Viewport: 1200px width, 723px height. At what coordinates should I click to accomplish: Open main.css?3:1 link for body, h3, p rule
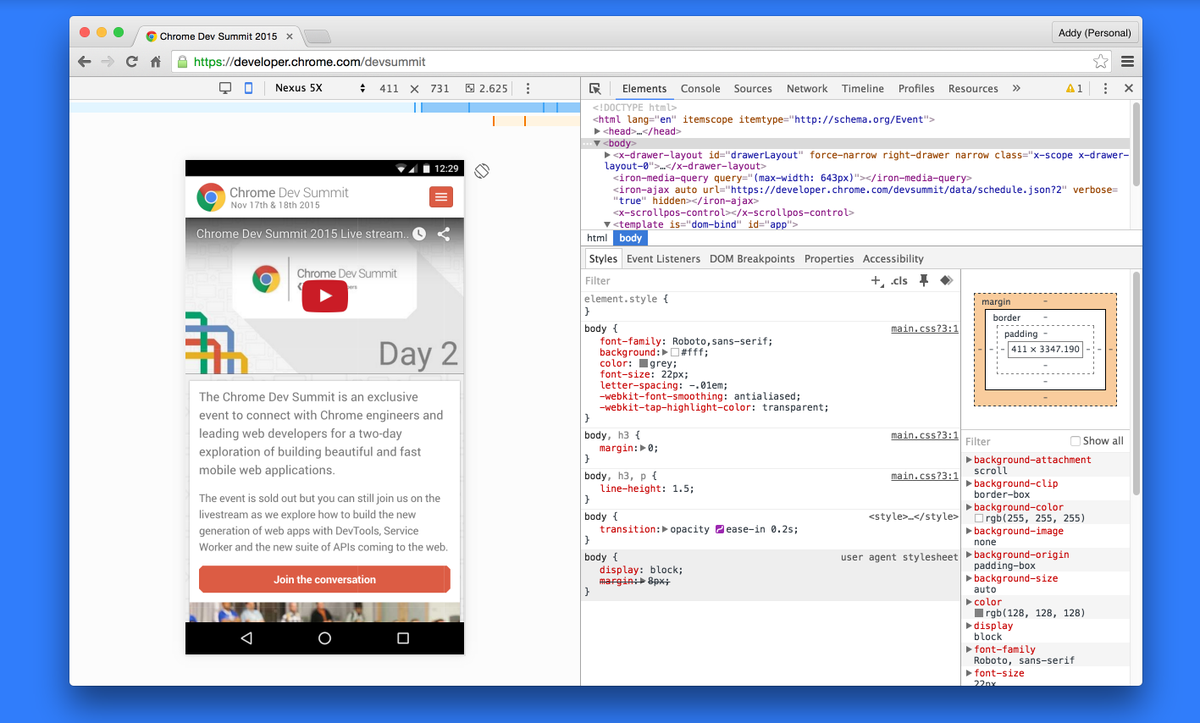[x=924, y=476]
